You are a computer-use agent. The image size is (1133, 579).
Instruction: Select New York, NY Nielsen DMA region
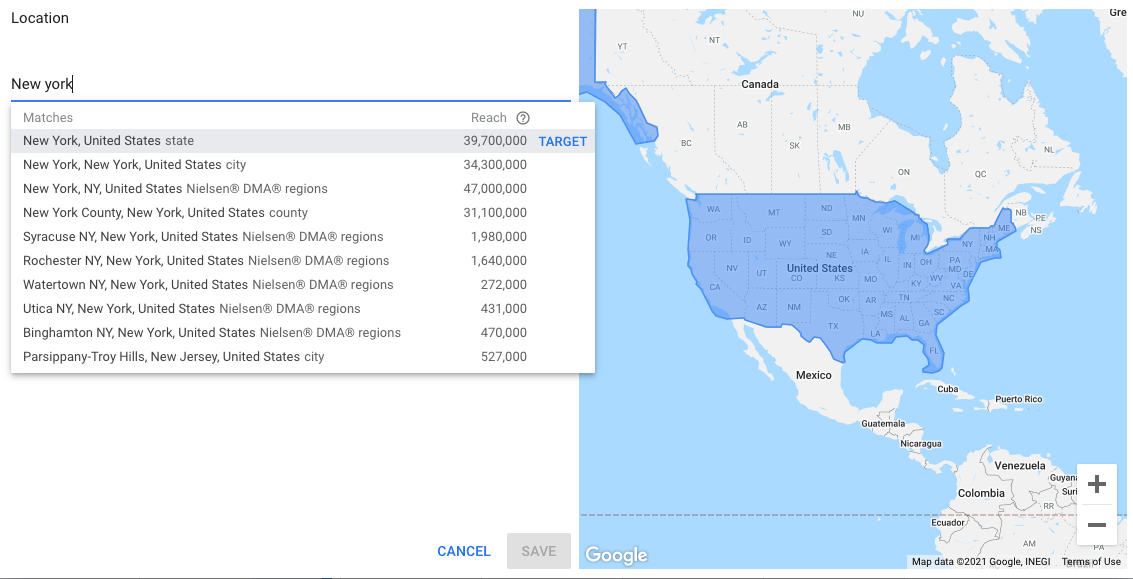click(175, 189)
